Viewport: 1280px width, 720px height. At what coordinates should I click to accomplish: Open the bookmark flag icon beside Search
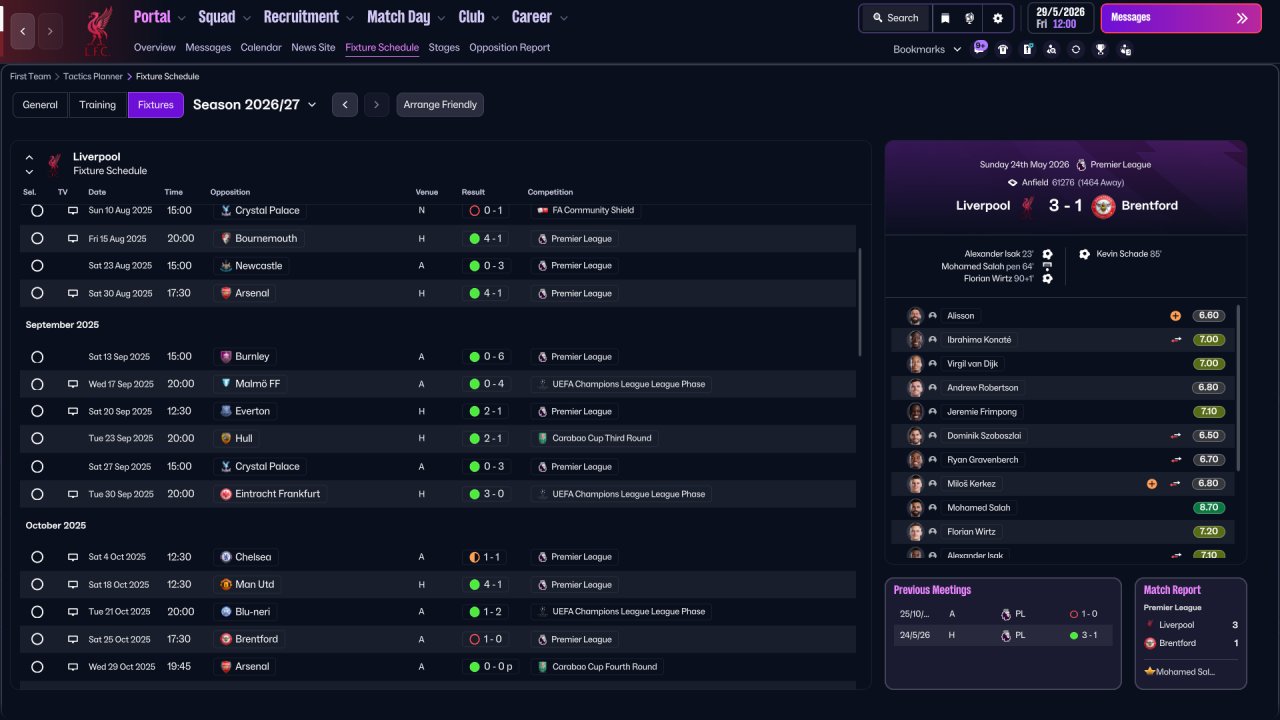(946, 18)
